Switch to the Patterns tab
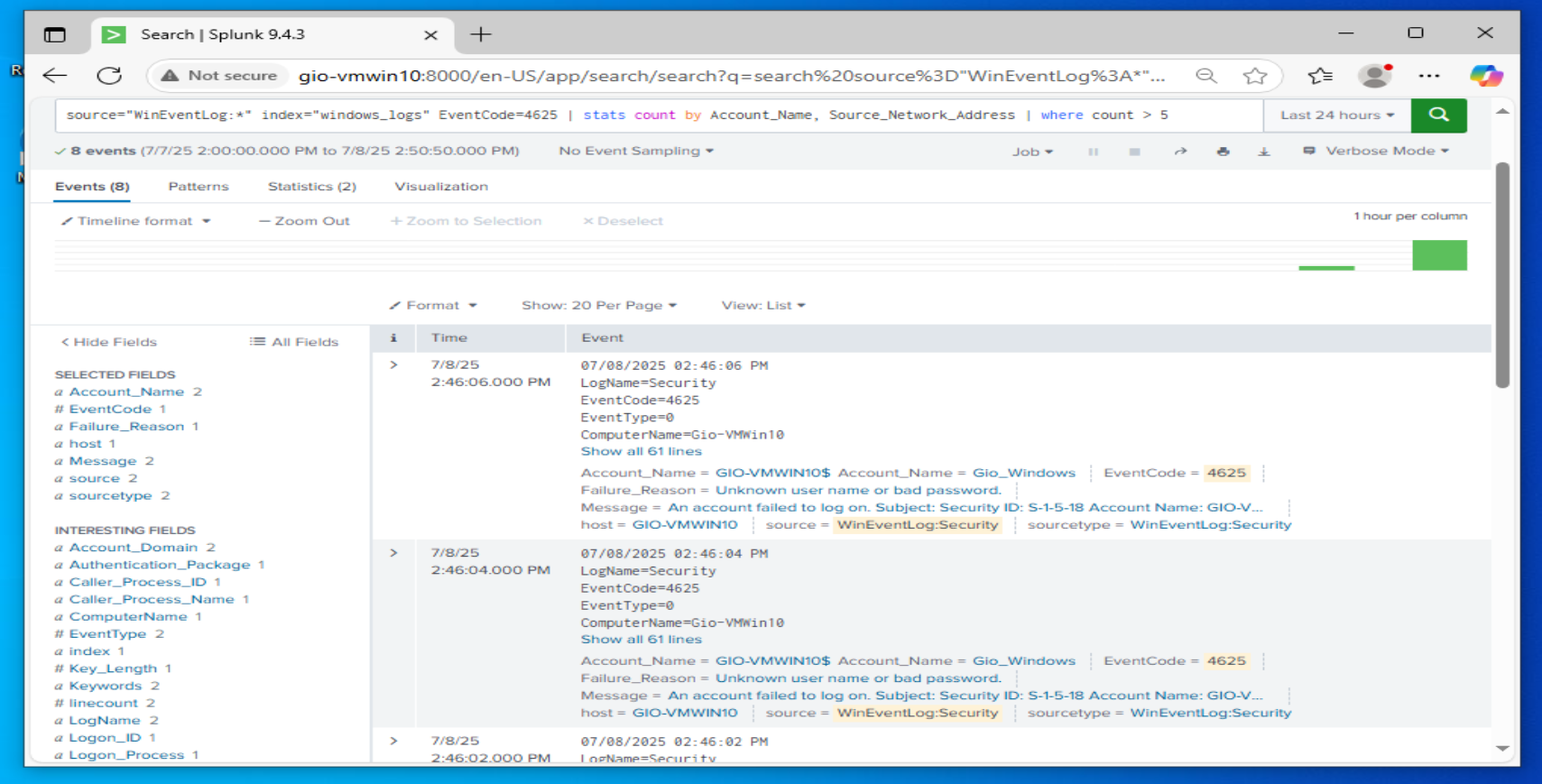 (199, 187)
